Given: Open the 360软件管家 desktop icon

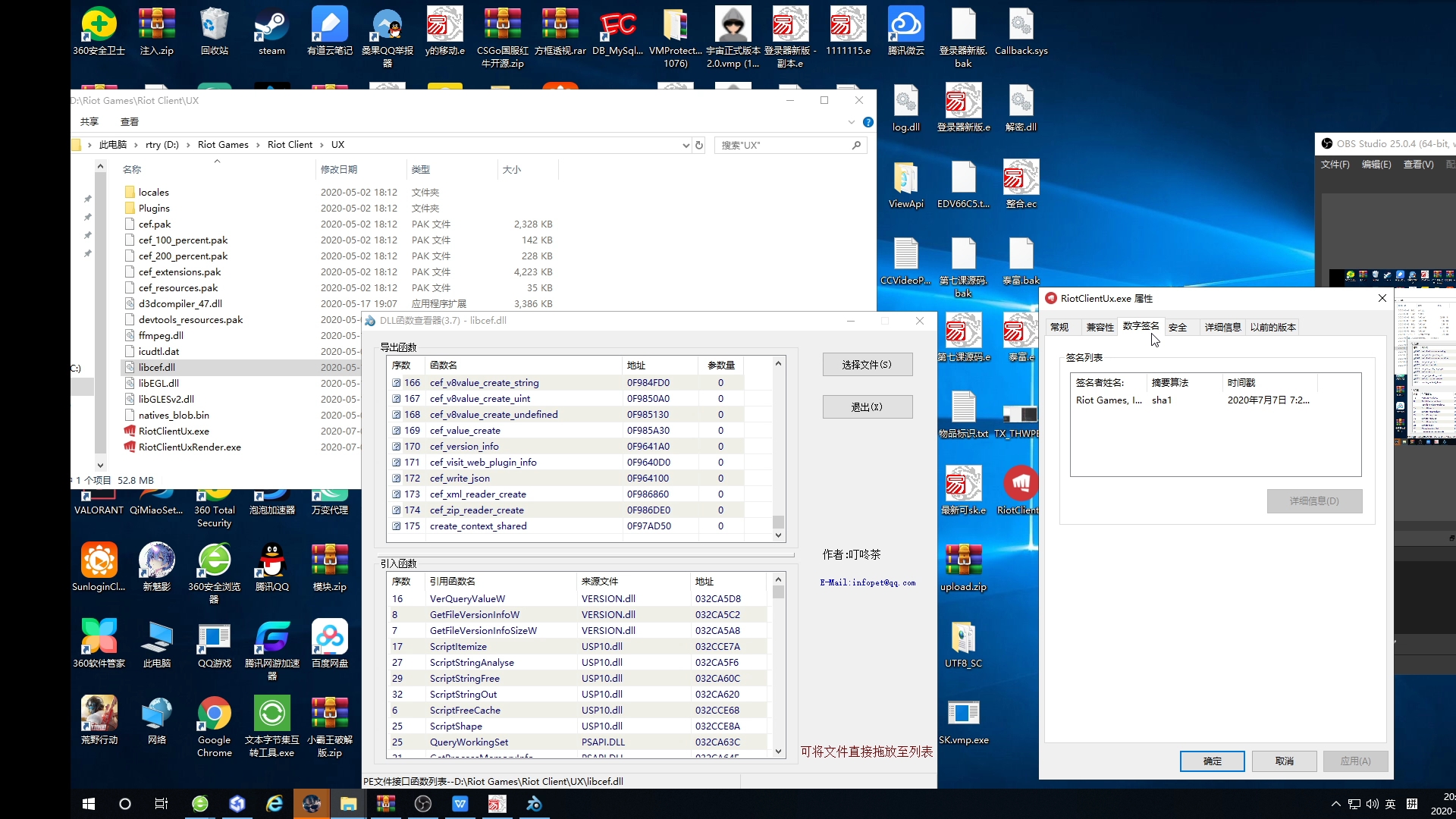Looking at the screenshot, I should (99, 644).
